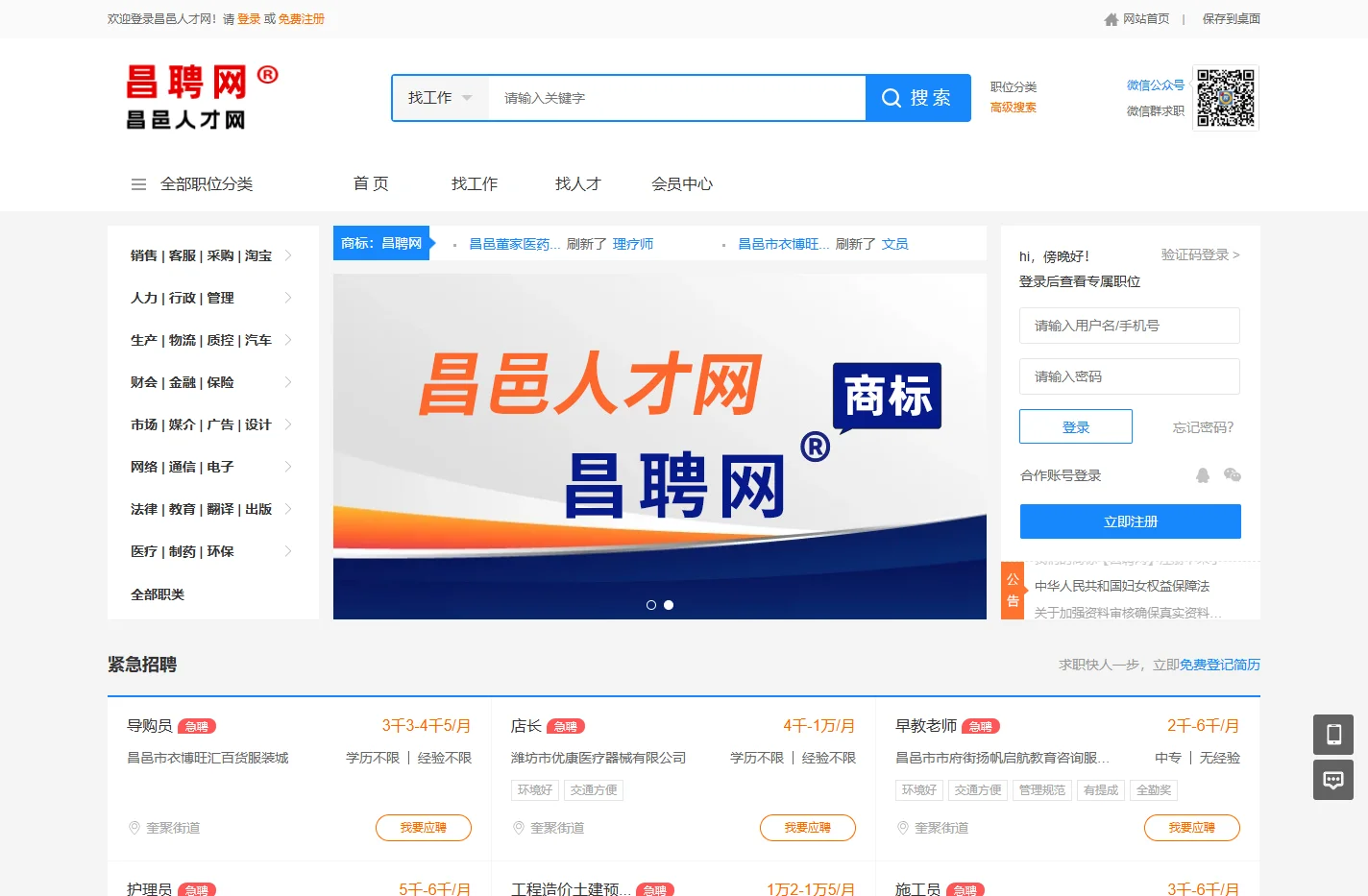
Task: Click the WeChat partner login icon
Action: [x=1233, y=475]
